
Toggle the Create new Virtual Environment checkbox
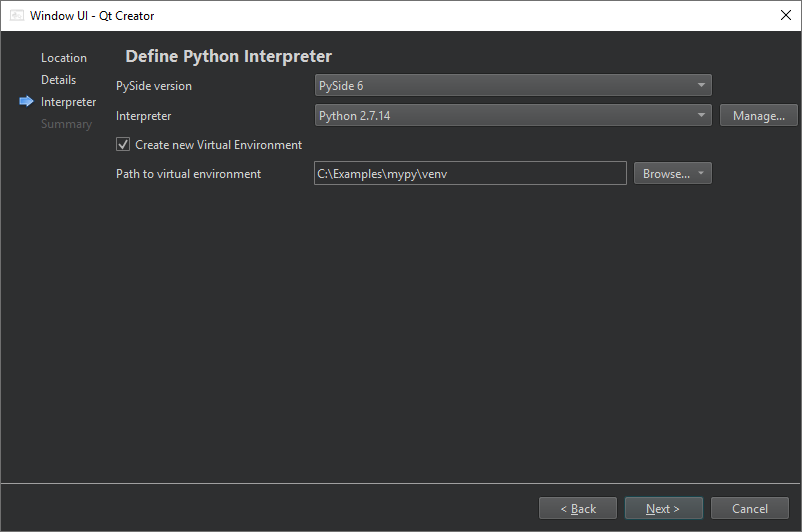pyautogui.click(x=123, y=145)
